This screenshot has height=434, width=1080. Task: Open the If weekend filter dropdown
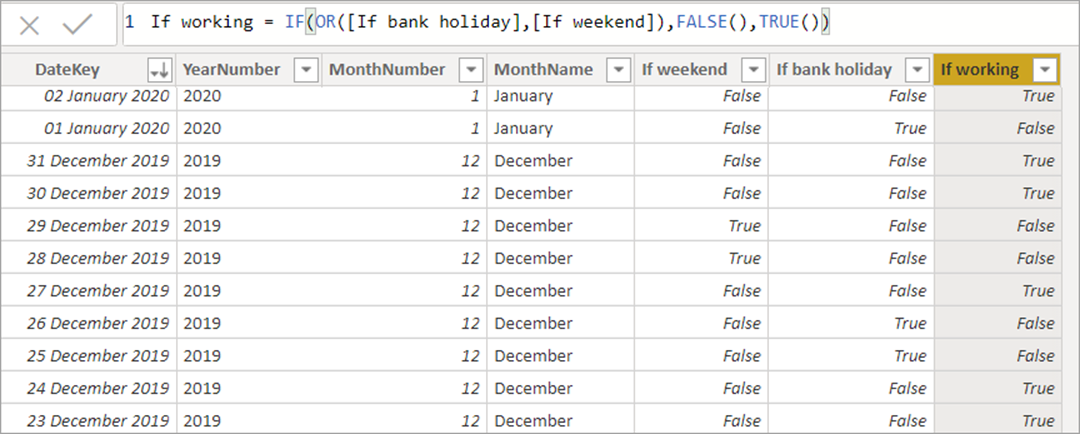[754, 70]
